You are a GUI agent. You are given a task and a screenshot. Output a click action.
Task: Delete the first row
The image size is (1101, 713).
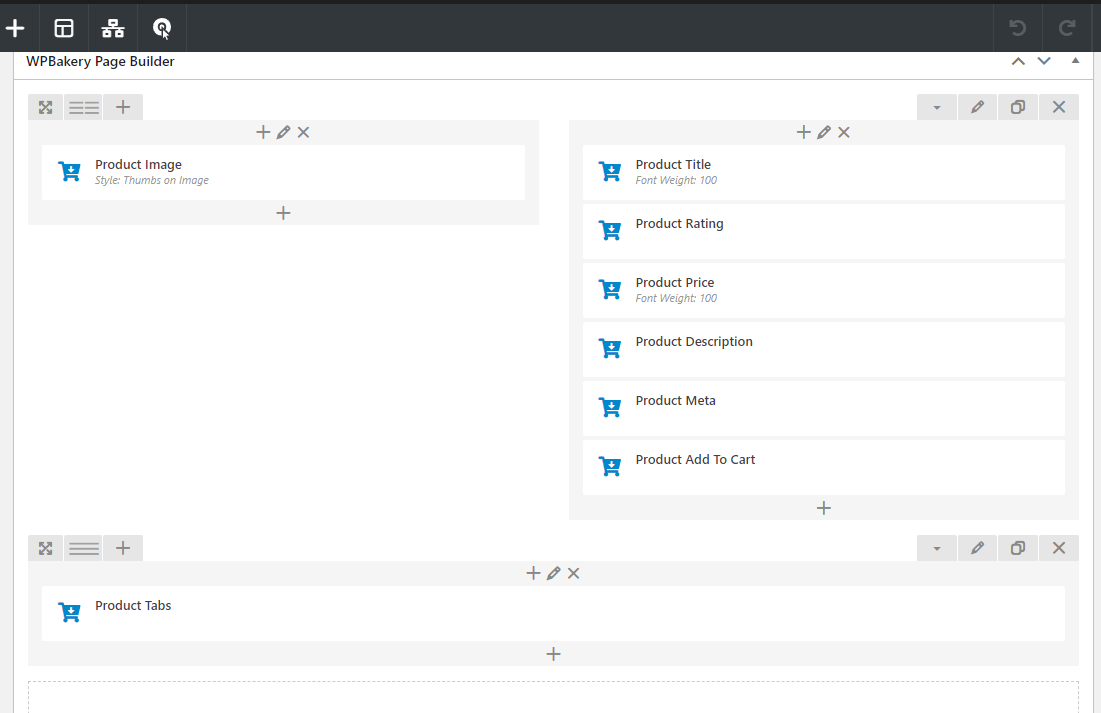(x=1059, y=107)
